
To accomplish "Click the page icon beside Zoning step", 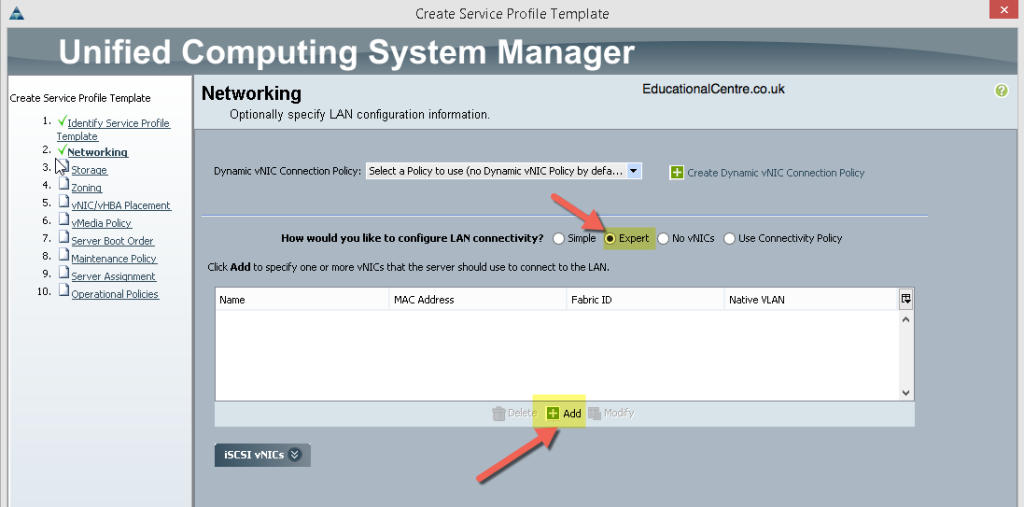I will coord(64,183).
